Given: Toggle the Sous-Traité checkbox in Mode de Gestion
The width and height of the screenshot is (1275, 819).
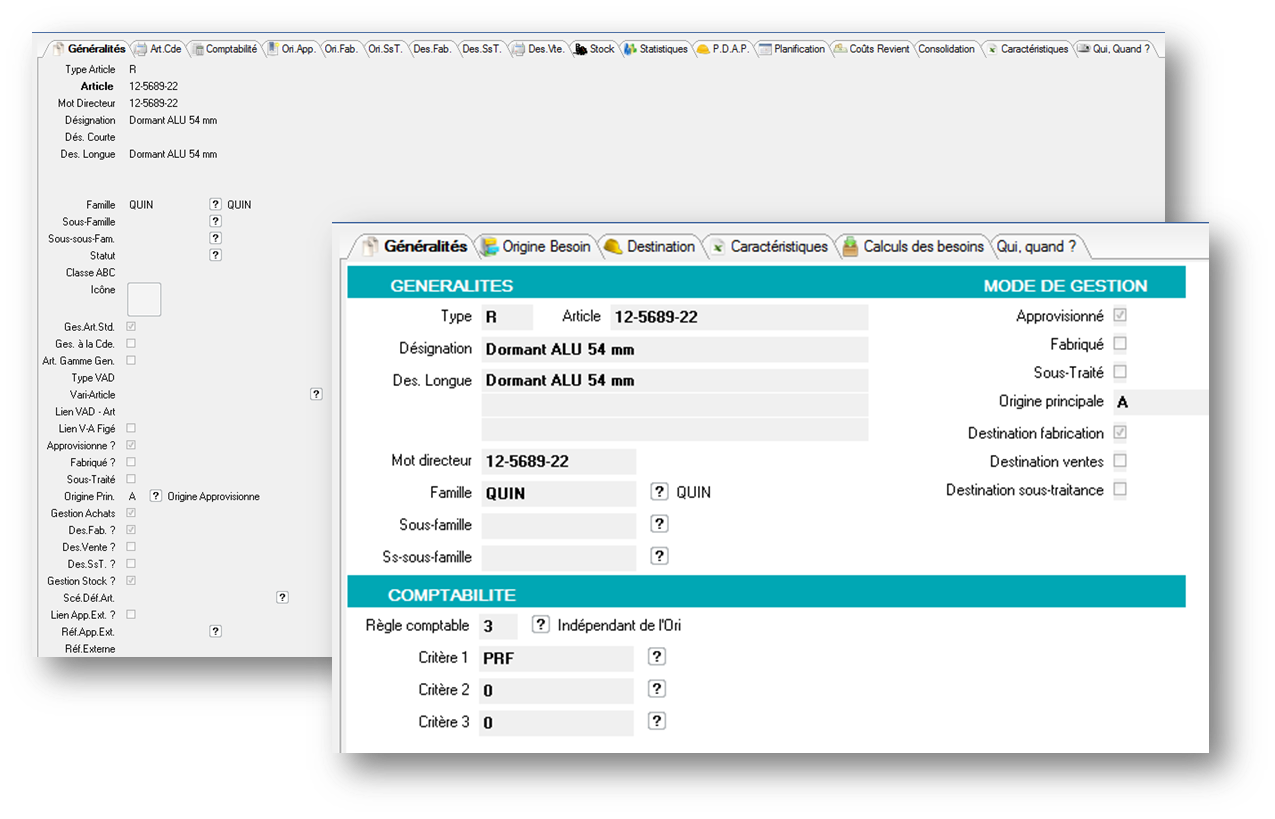Looking at the screenshot, I should coord(1120,372).
